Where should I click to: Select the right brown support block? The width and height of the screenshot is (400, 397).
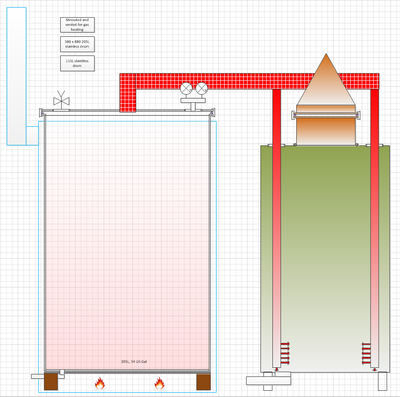(x=203, y=382)
